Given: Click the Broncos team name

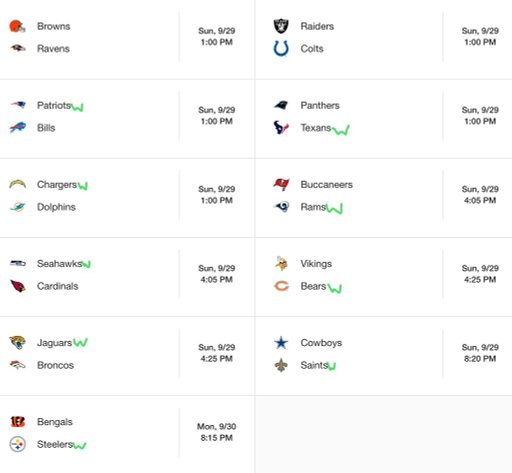Looking at the screenshot, I should point(55,365).
